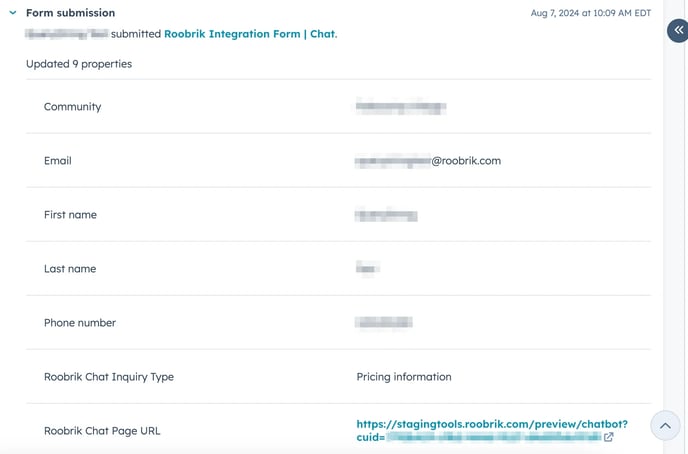Click the Updated 9 properties text
Screen dimensions: 688x454
[79, 64]
